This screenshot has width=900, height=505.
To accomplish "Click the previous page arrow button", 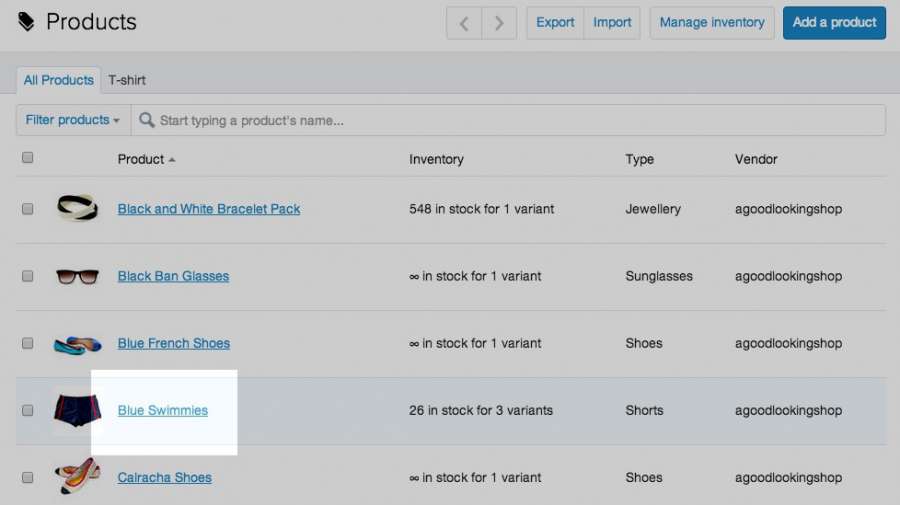I will 464,22.
